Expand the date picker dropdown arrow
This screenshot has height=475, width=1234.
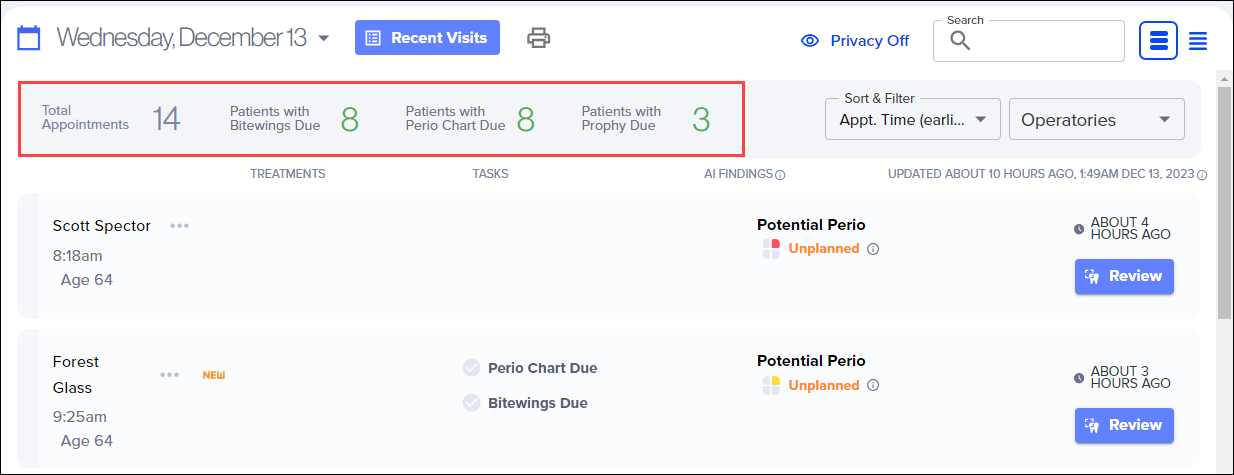tap(323, 39)
